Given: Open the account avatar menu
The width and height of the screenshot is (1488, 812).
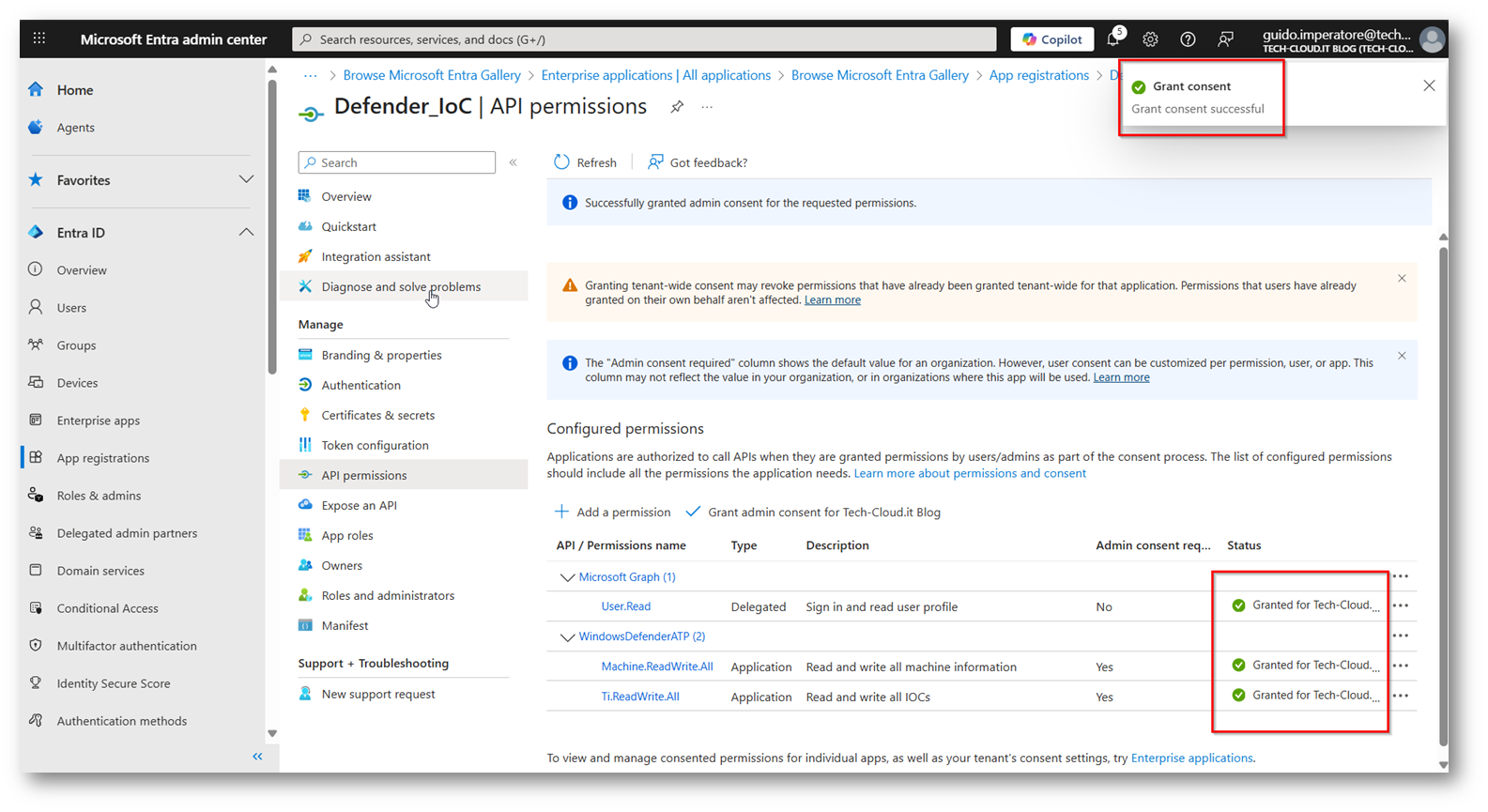Looking at the screenshot, I should coord(1432,38).
